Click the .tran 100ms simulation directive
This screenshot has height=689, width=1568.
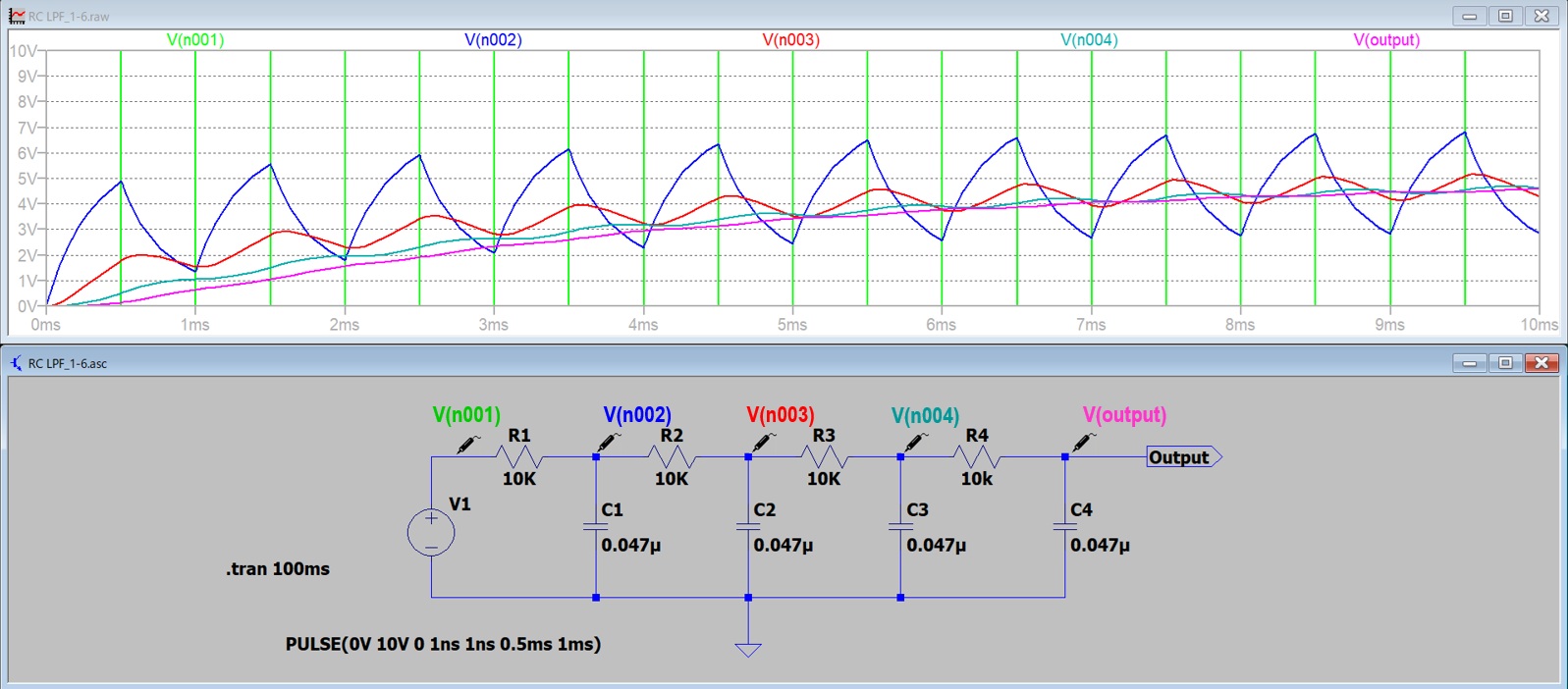[x=278, y=569]
